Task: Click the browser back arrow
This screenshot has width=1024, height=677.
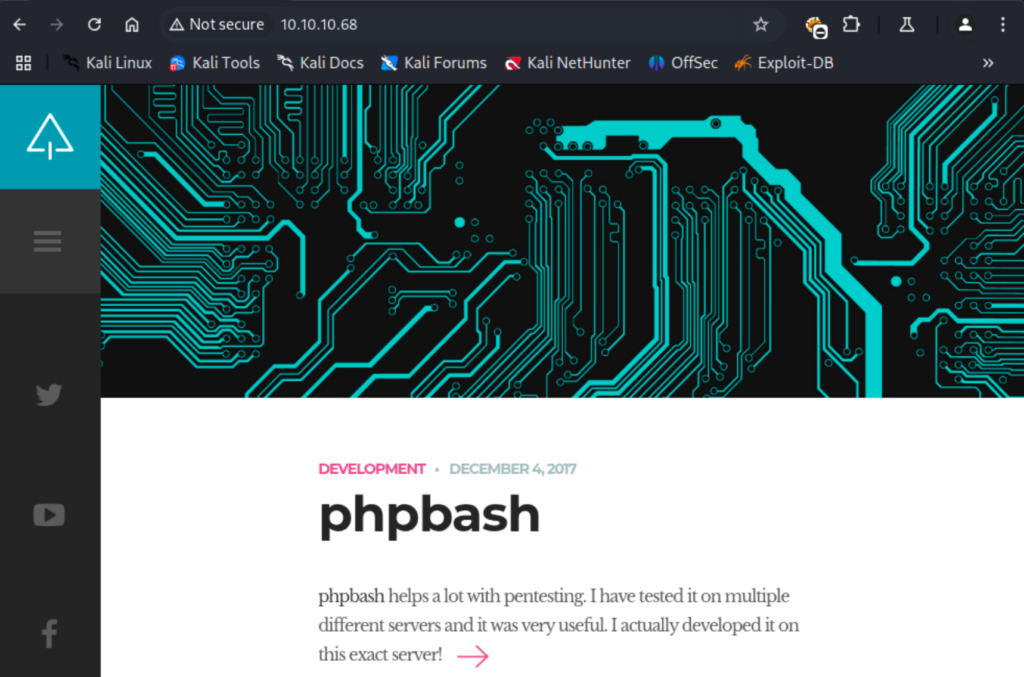Action: pyautogui.click(x=20, y=24)
